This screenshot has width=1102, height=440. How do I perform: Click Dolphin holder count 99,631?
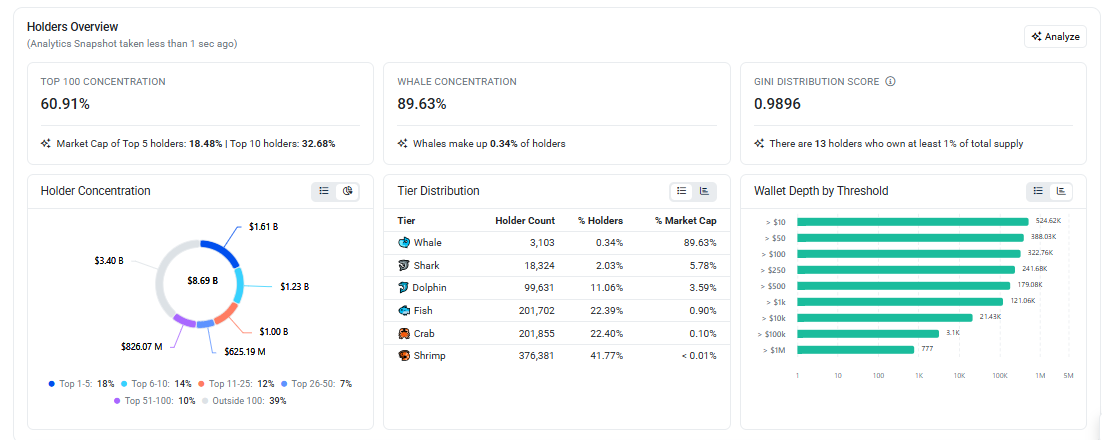click(x=538, y=287)
